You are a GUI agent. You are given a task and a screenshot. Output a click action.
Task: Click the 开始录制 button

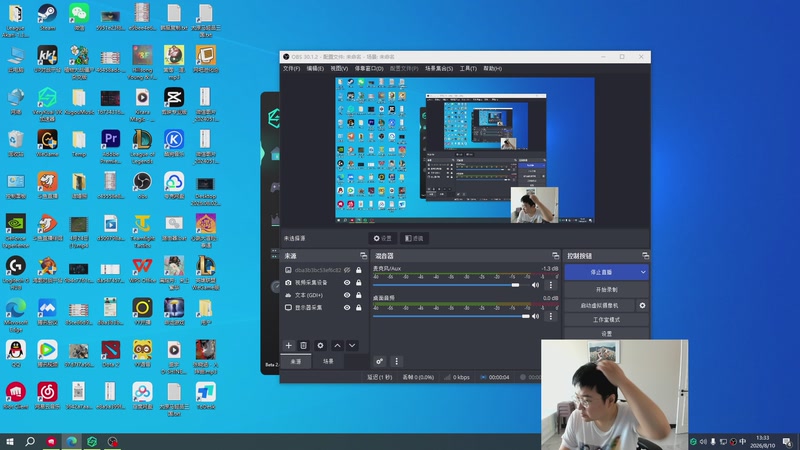[x=607, y=289]
